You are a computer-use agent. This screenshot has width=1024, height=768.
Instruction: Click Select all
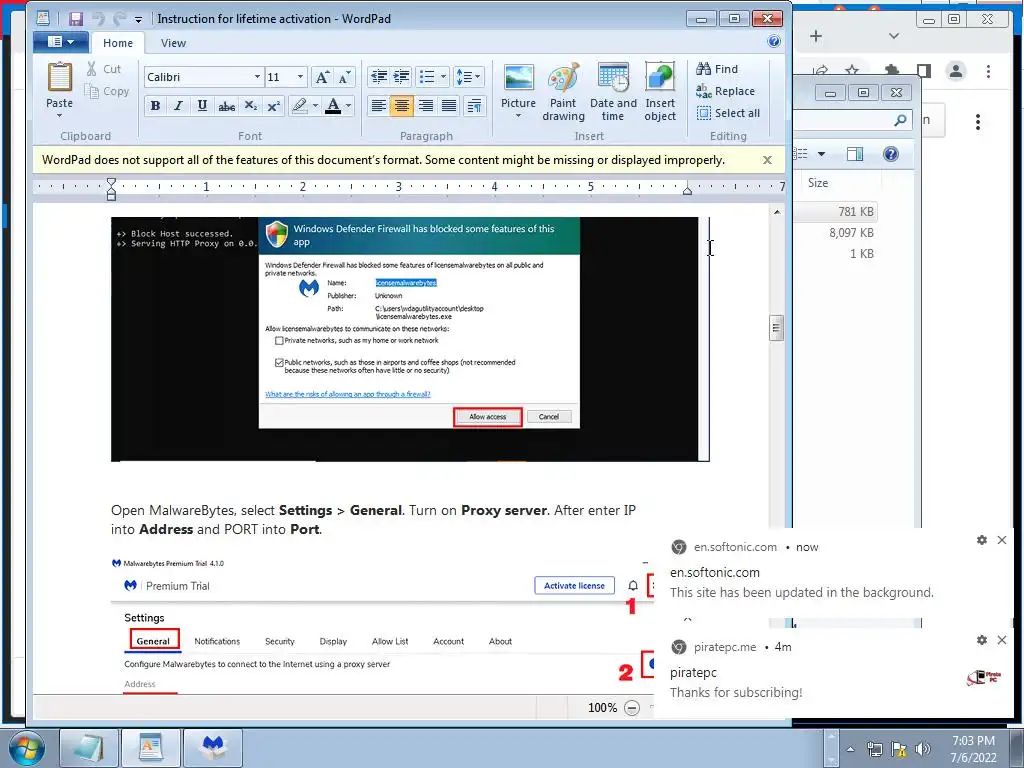[728, 113]
